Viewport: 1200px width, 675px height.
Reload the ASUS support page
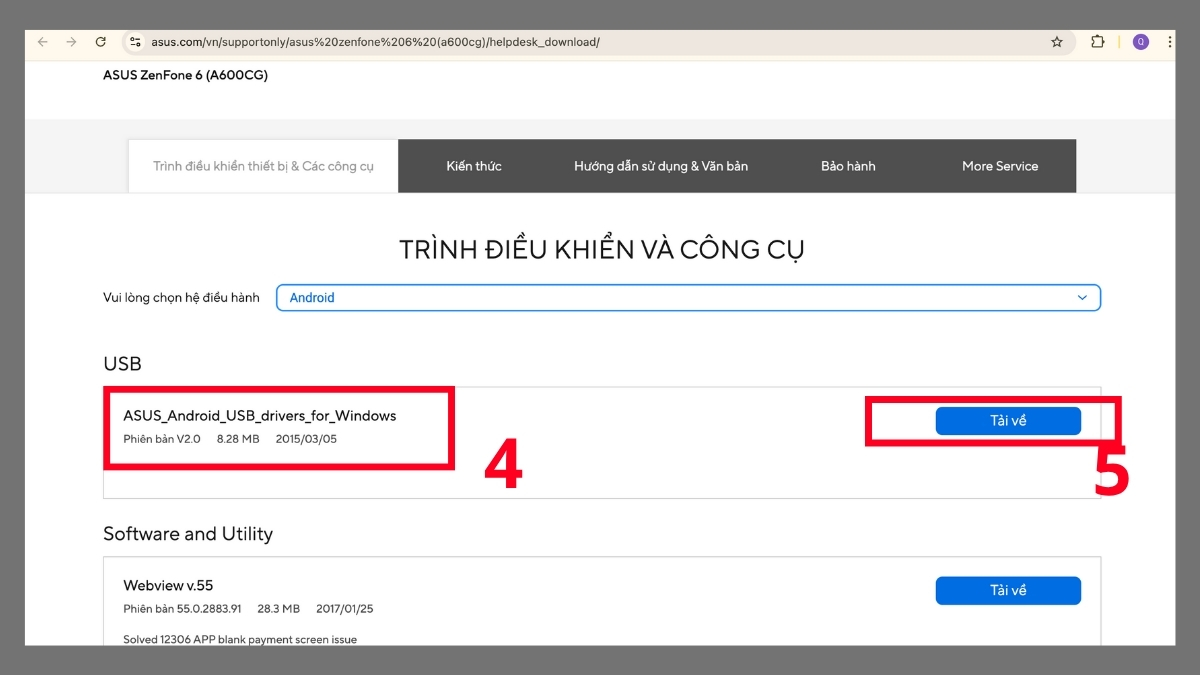[100, 42]
